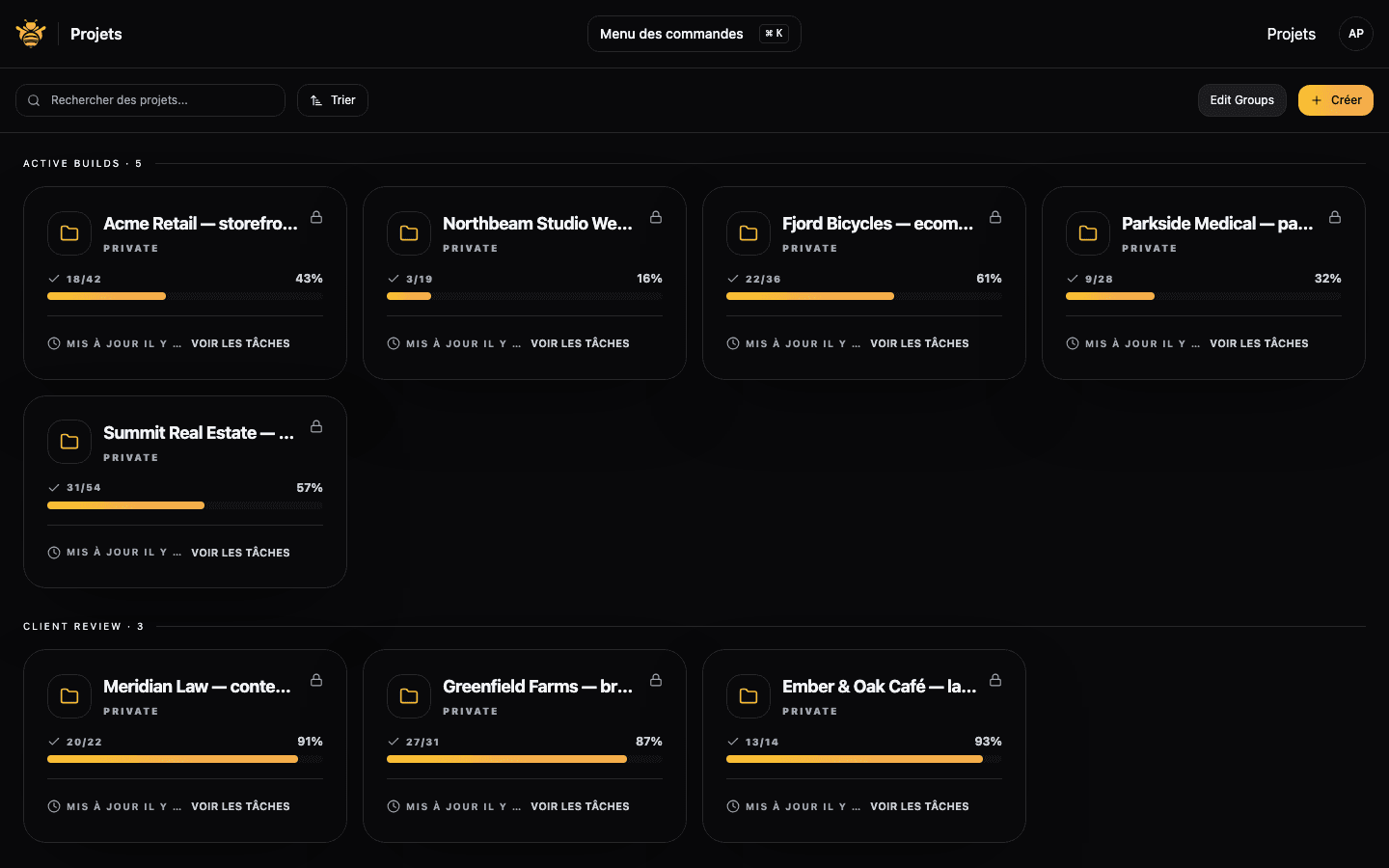Click the folder icon on the Summit Real Estate card

pyautogui.click(x=68, y=442)
